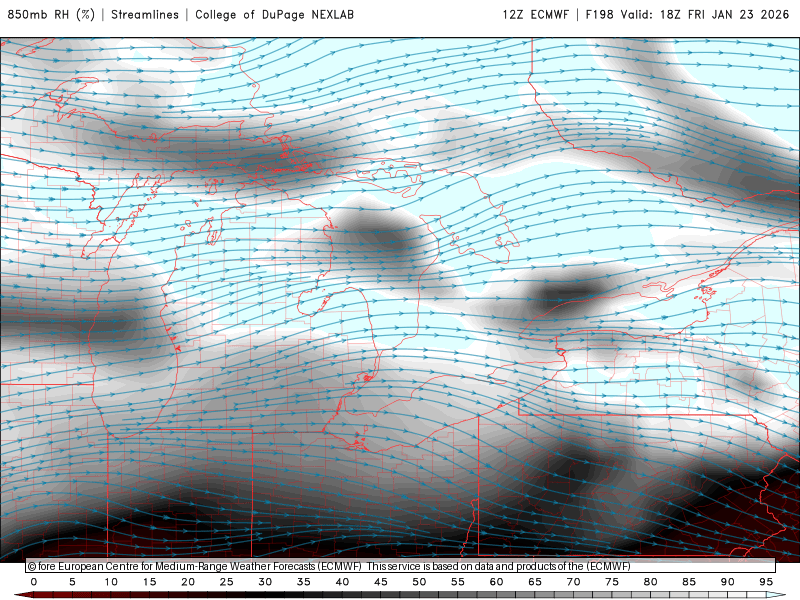Click the "45" tick on the color scale
This screenshot has width=800, height=600.
pyautogui.click(x=381, y=582)
